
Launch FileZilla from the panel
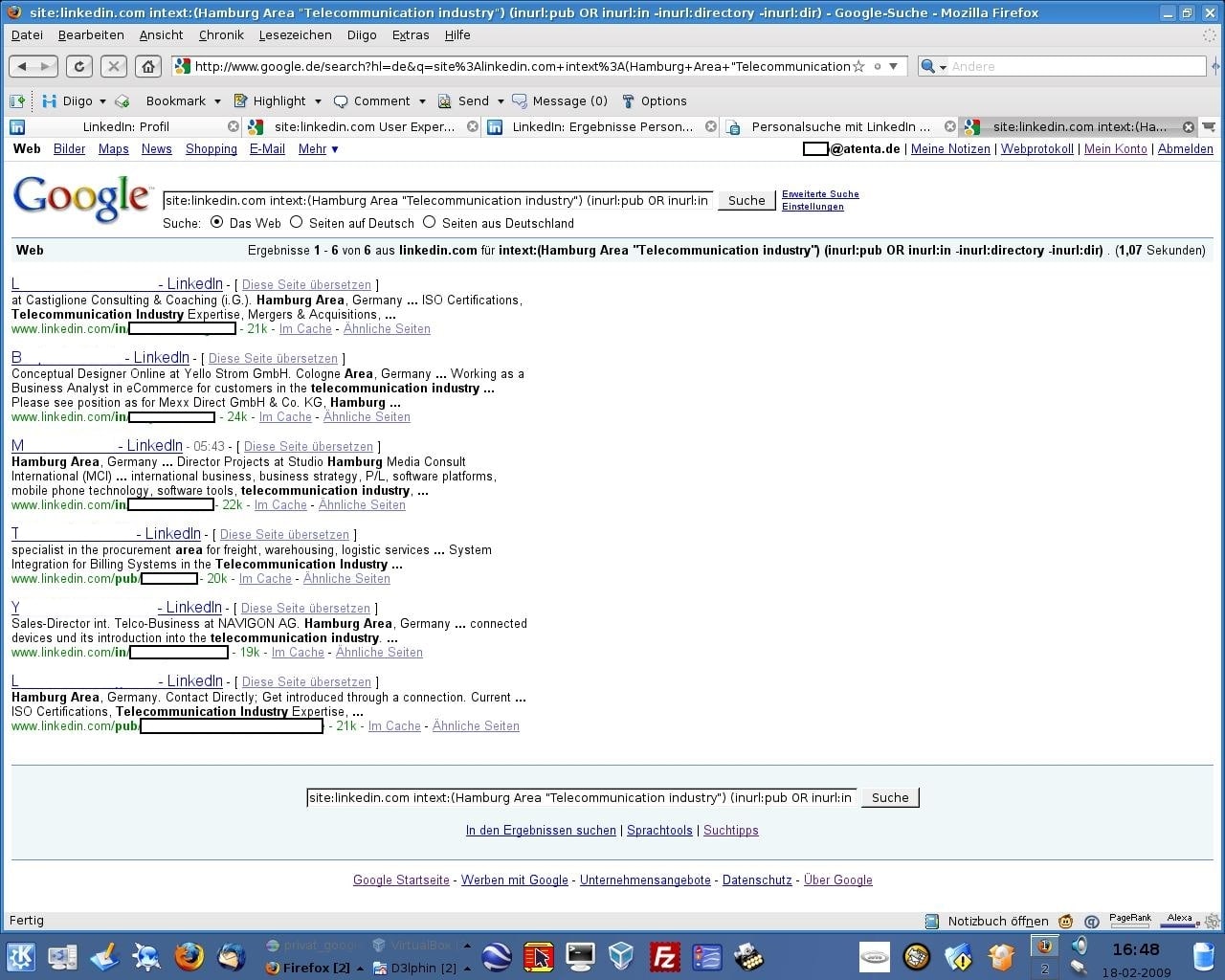point(664,956)
